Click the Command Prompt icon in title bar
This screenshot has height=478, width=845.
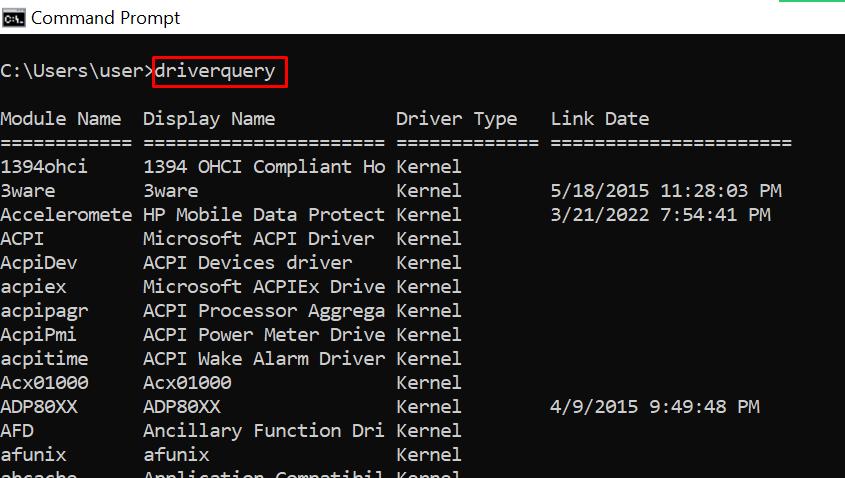pos(13,17)
